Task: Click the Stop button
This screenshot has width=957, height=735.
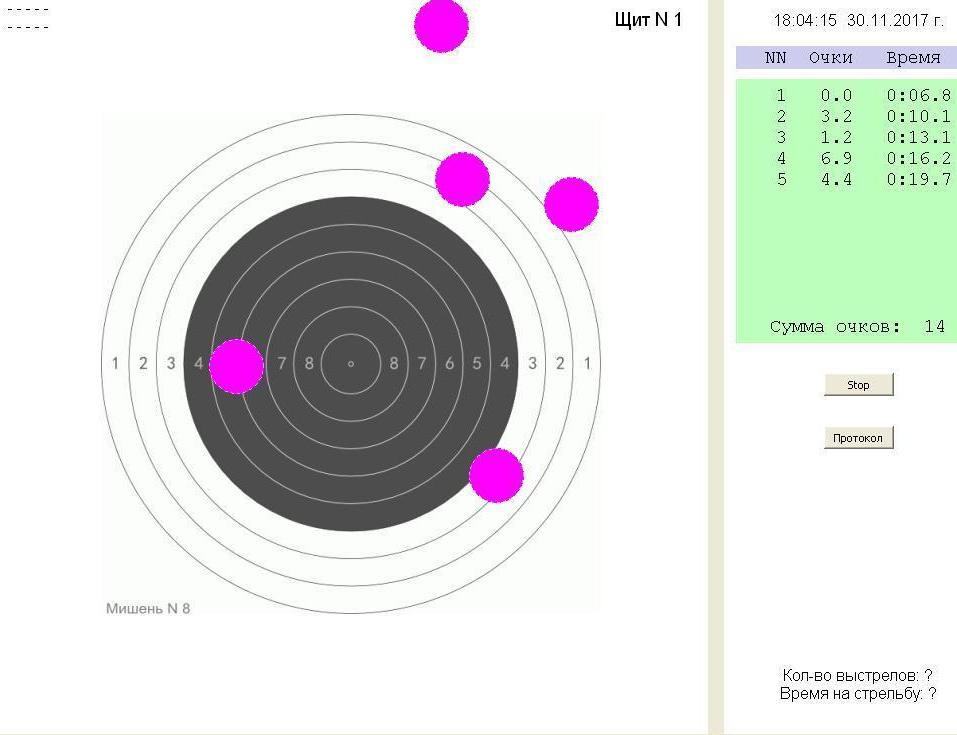Action: pos(858,385)
